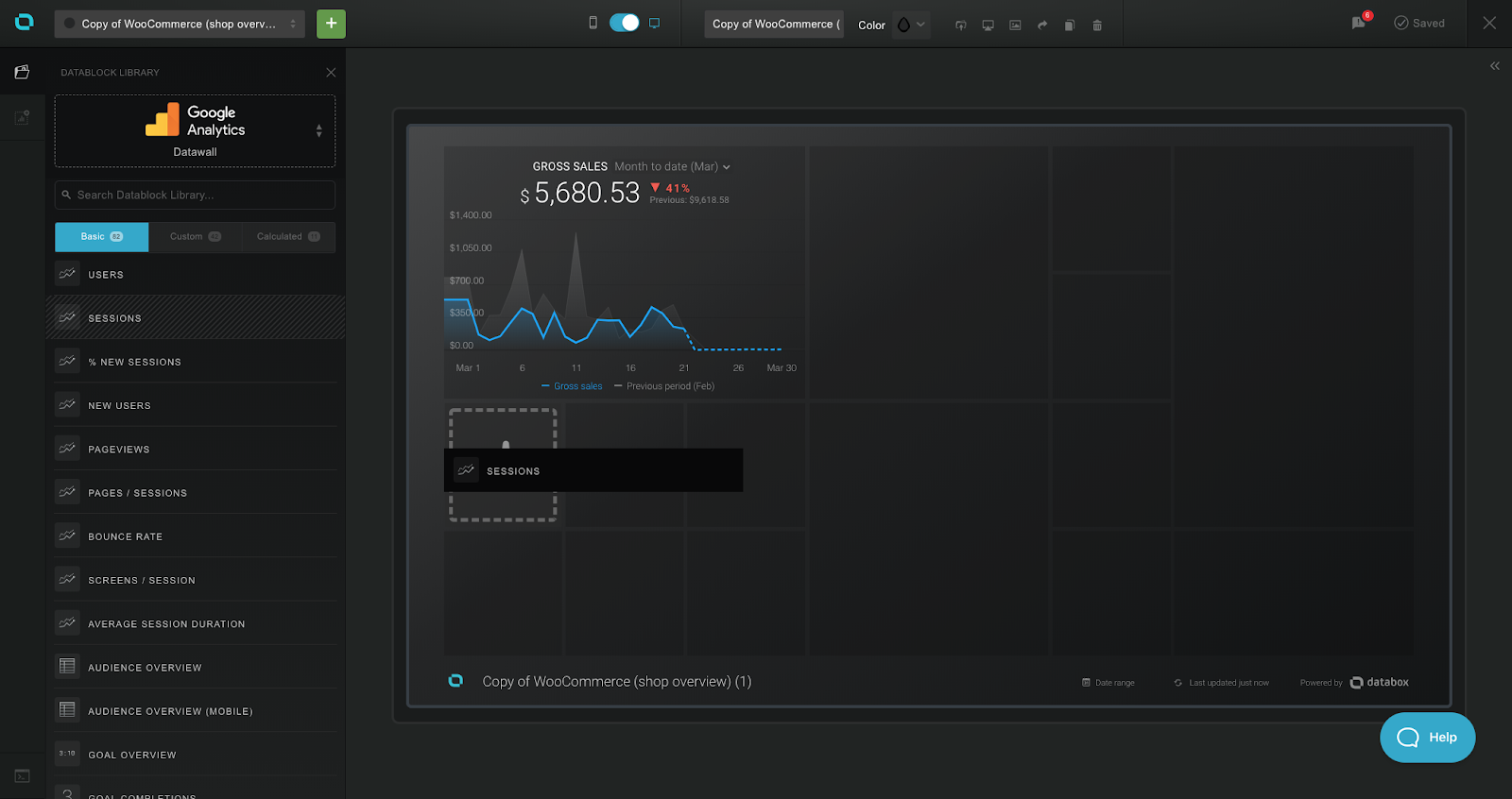
Task: Select the PAGEVIEWS datablock
Action: click(x=195, y=450)
